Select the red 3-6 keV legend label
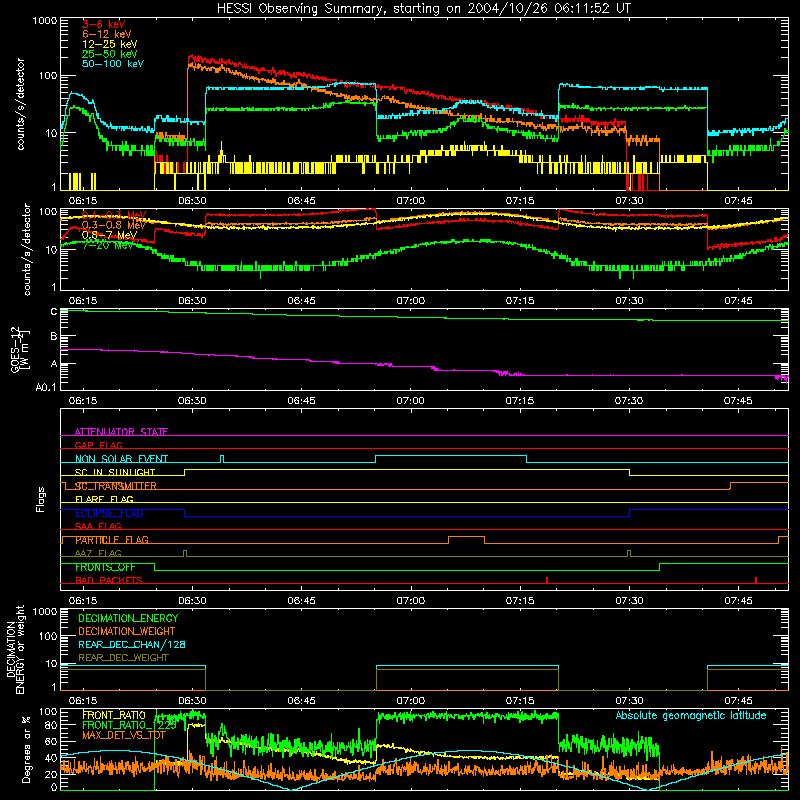 (x=104, y=24)
